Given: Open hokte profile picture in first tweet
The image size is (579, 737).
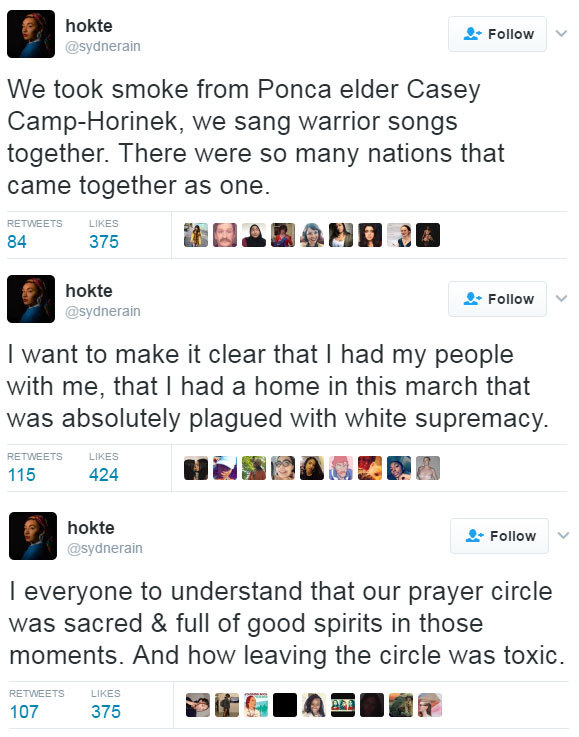Looking at the screenshot, I should [x=31, y=34].
